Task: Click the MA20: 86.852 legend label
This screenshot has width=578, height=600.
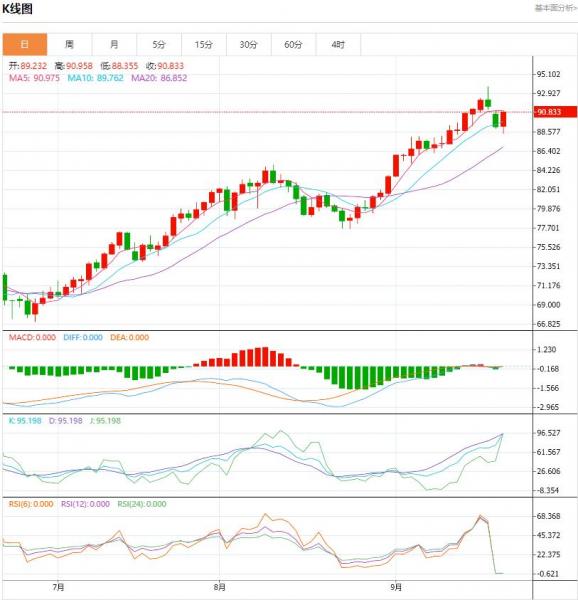Action: coord(159,78)
